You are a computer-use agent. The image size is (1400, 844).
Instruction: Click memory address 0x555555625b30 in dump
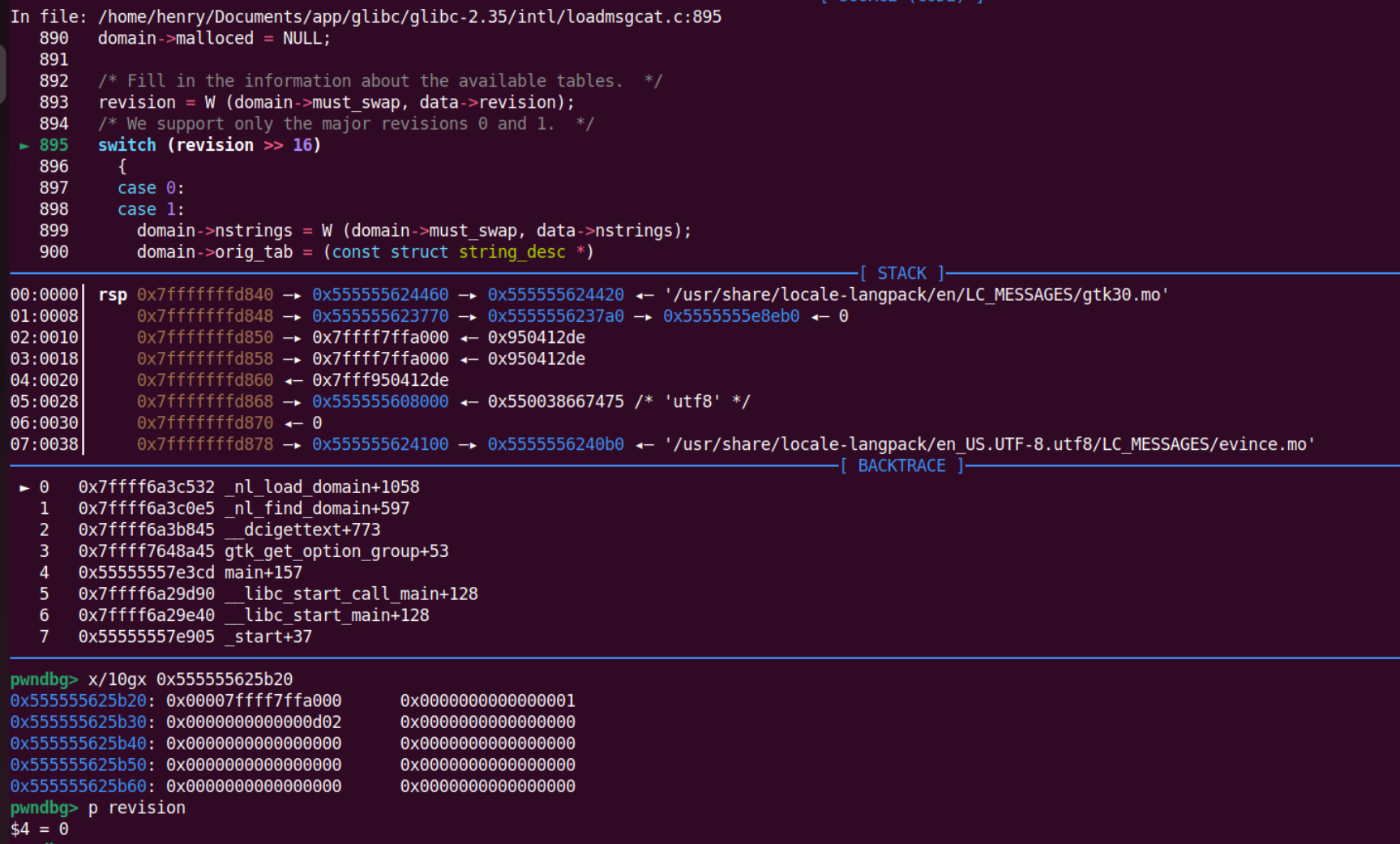click(79, 722)
